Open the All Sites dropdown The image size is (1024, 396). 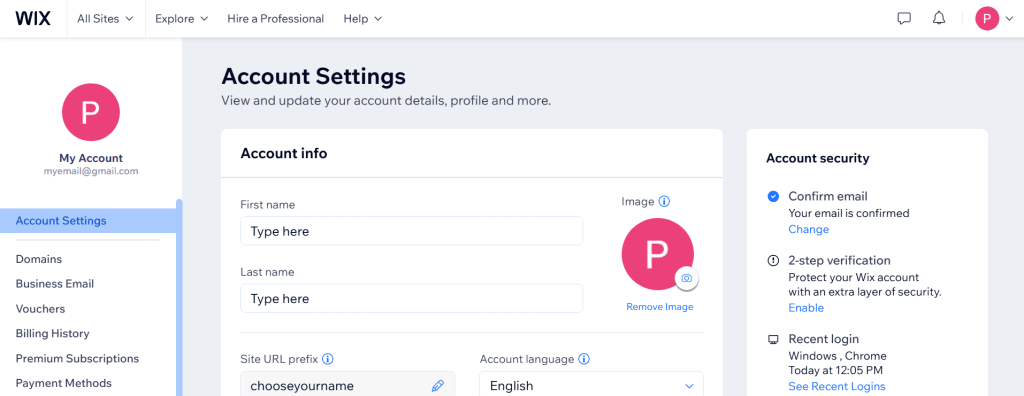(105, 18)
